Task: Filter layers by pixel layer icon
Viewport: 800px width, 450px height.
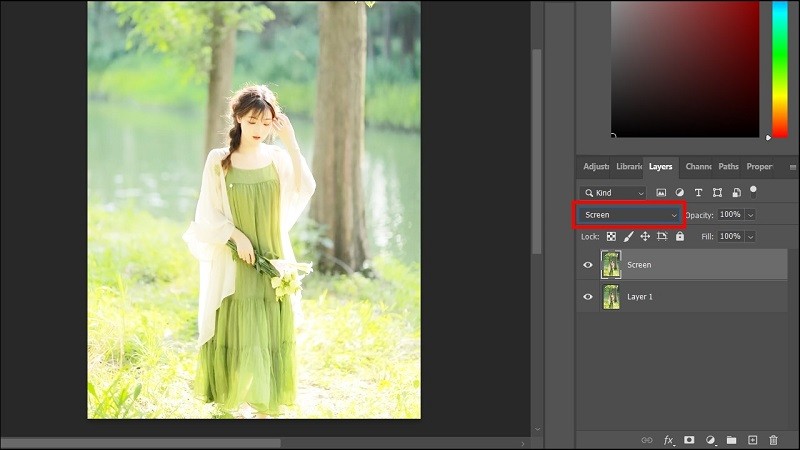Action: 661,193
